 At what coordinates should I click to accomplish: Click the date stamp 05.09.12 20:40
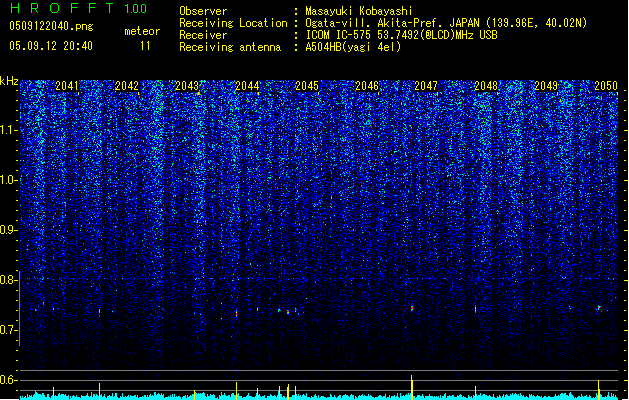tap(51, 46)
